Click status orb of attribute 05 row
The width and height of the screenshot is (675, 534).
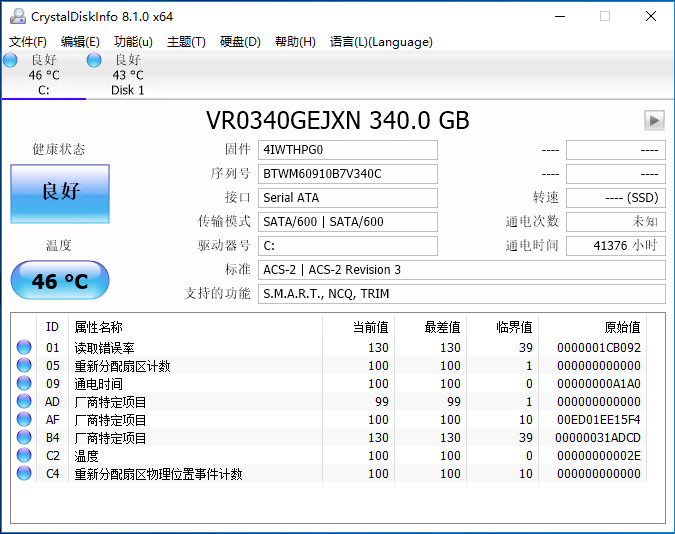tap(24, 365)
